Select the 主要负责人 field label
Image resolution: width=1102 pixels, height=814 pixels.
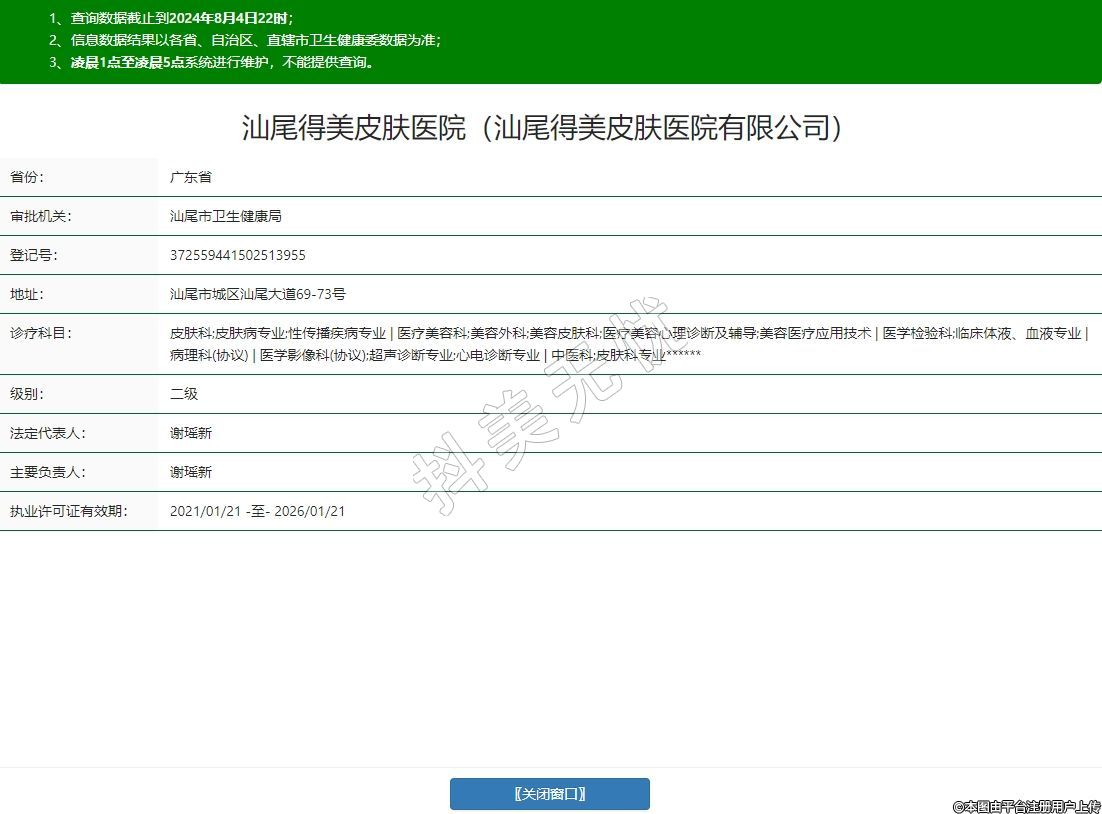click(48, 472)
